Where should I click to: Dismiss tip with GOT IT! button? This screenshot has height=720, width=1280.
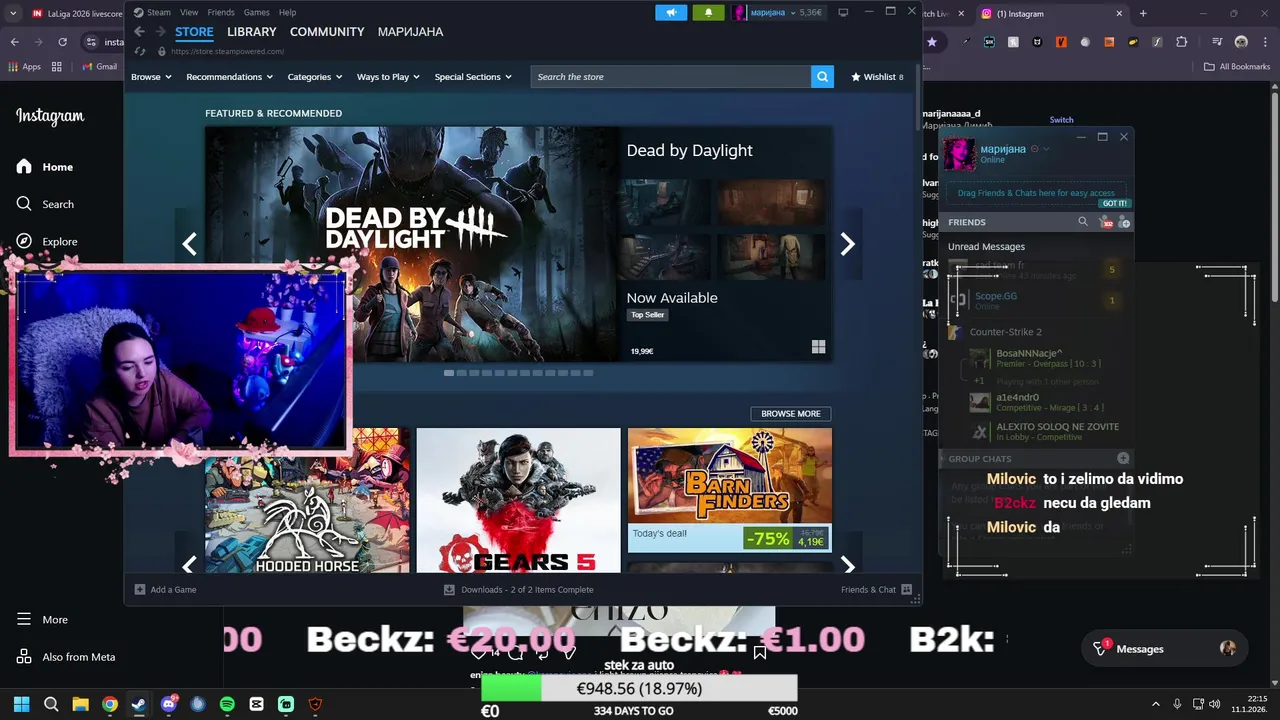click(x=1114, y=203)
